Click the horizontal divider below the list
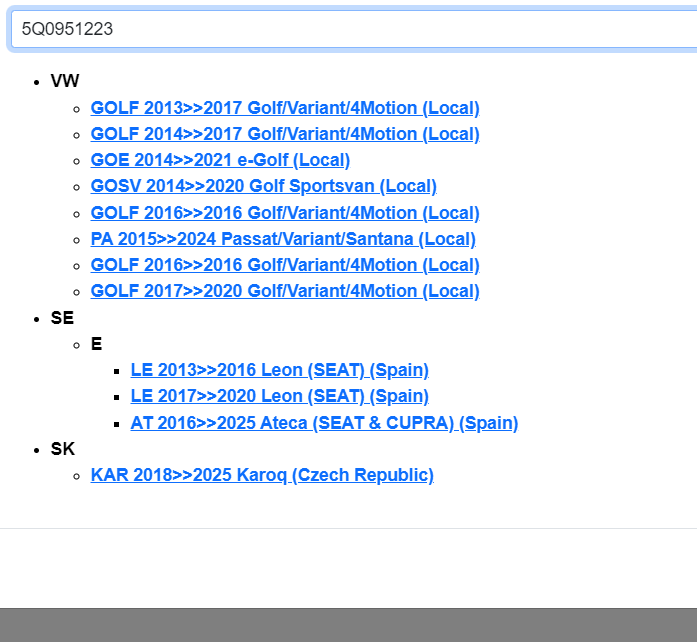697x642 pixels. [348, 528]
